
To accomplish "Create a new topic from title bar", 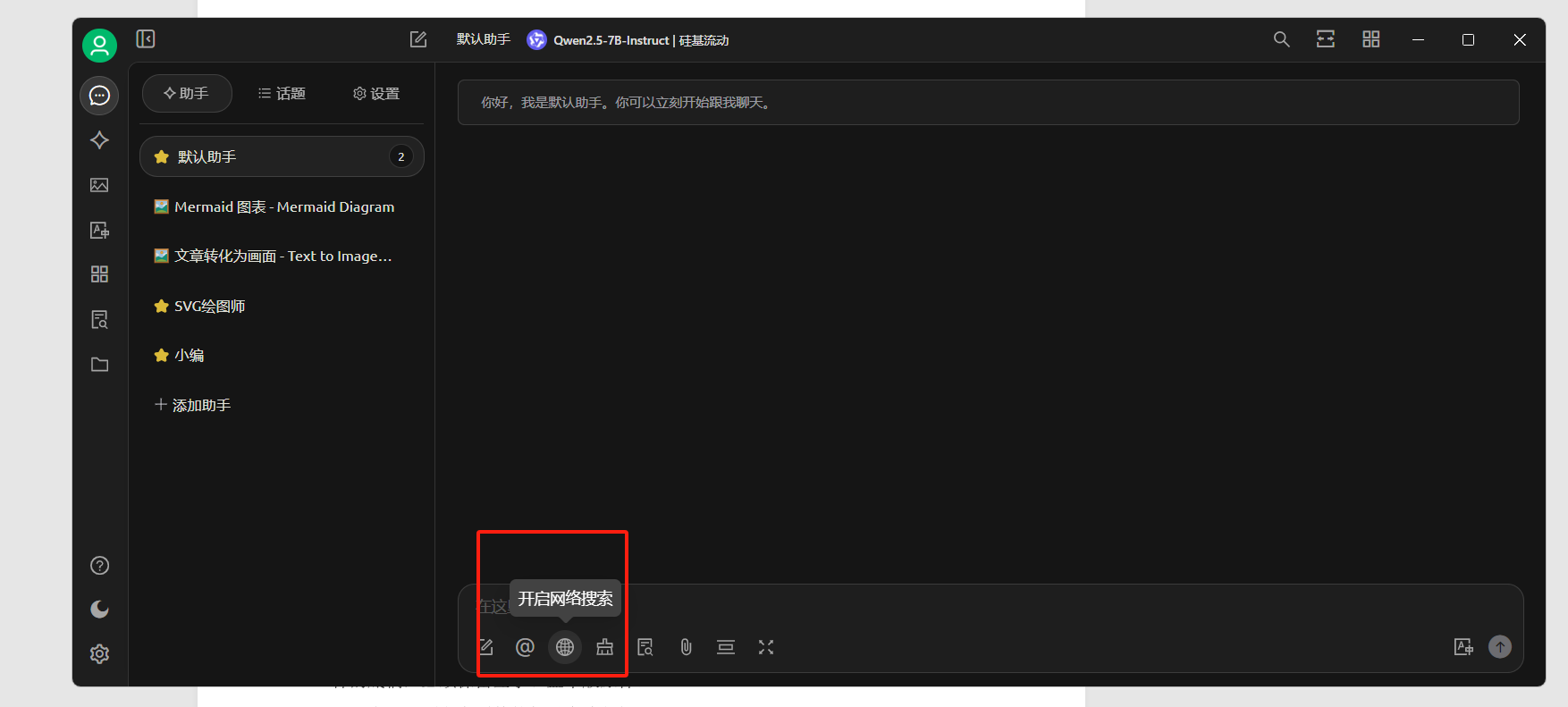I will click(x=418, y=39).
